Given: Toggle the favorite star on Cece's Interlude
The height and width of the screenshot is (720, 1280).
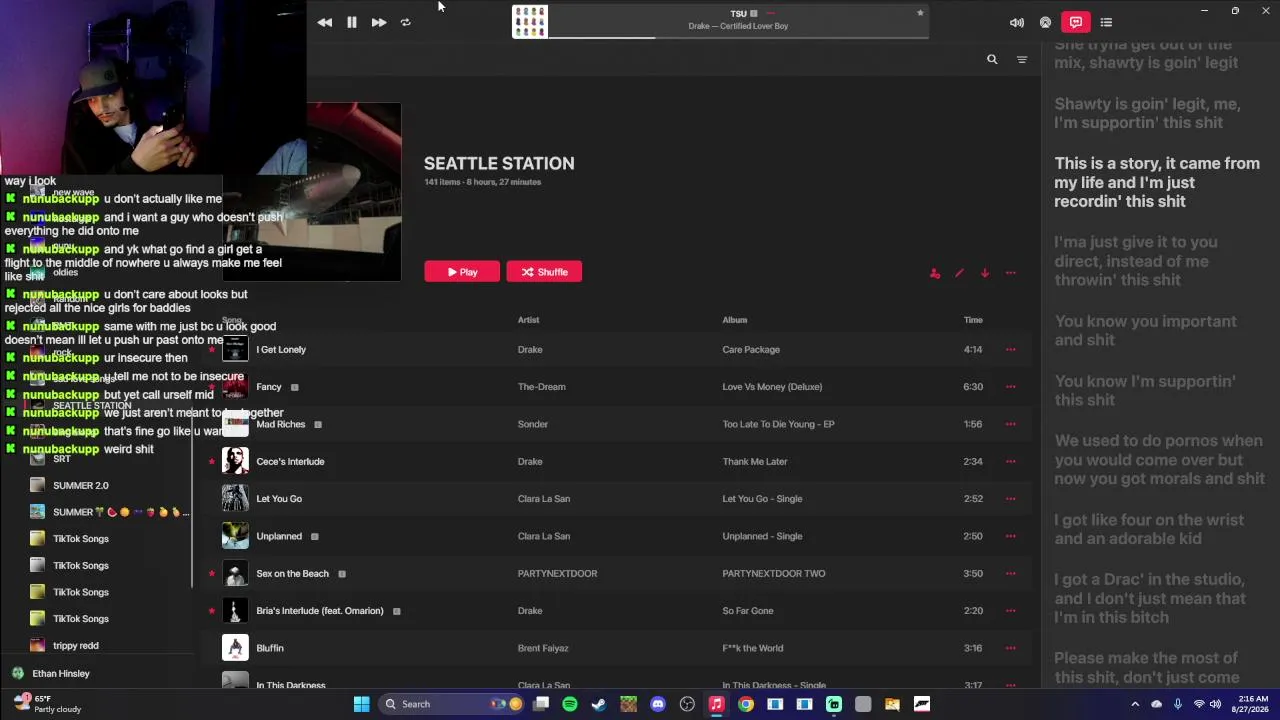Looking at the screenshot, I should click(x=212, y=462).
